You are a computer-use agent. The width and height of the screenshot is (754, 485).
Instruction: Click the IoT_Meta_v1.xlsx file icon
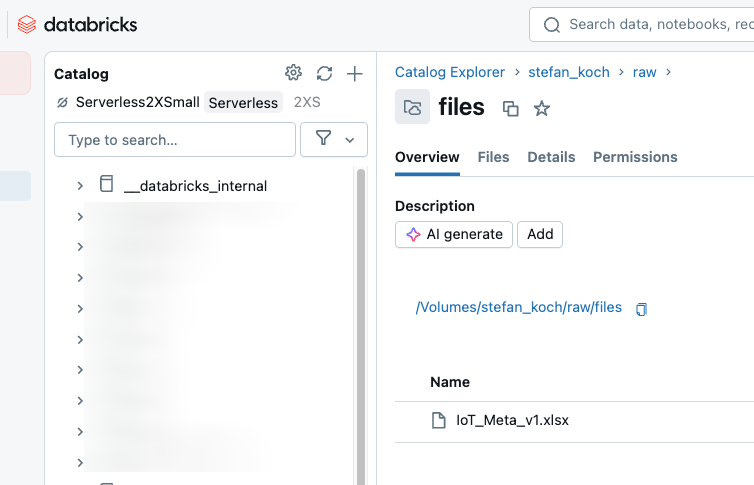(438, 420)
